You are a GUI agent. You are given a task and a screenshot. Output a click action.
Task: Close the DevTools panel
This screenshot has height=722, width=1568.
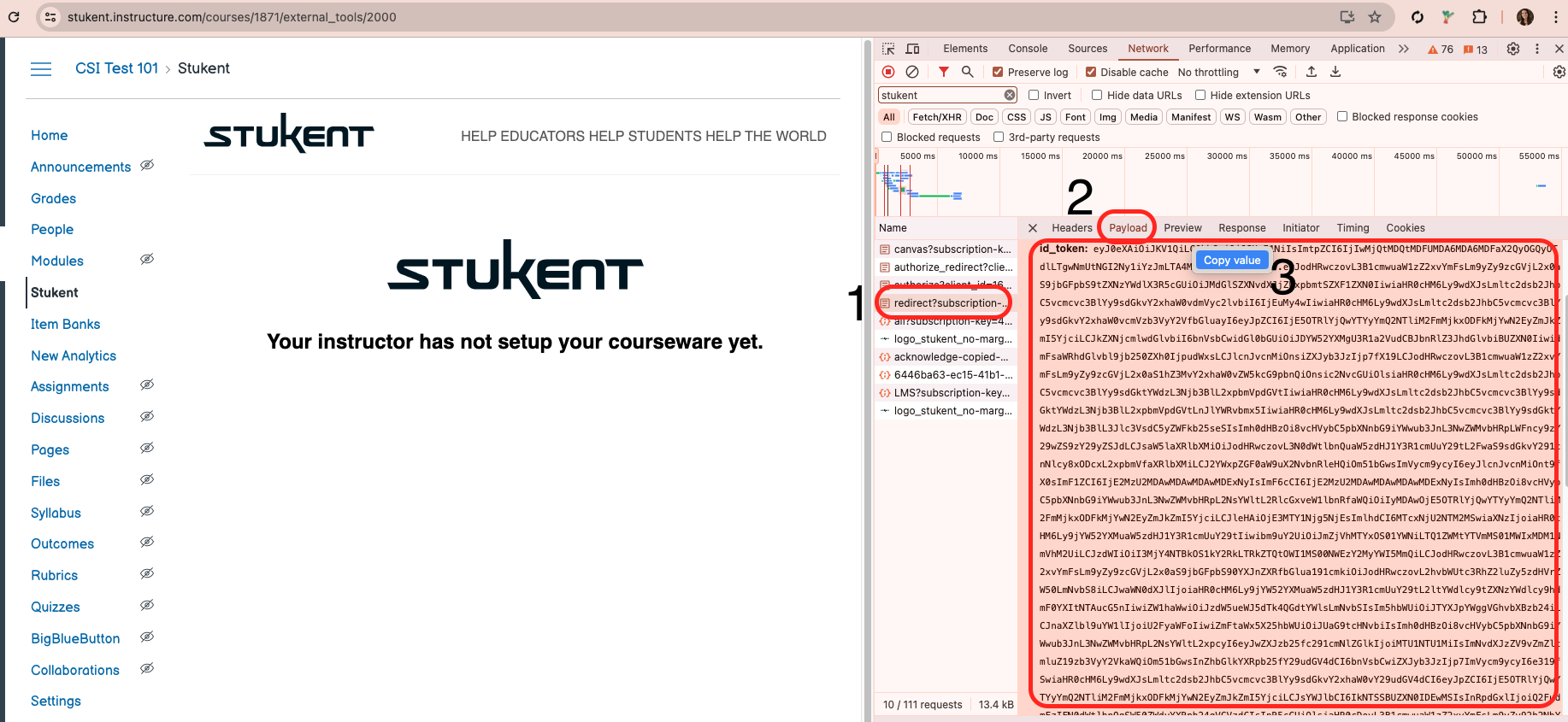pos(1559,49)
